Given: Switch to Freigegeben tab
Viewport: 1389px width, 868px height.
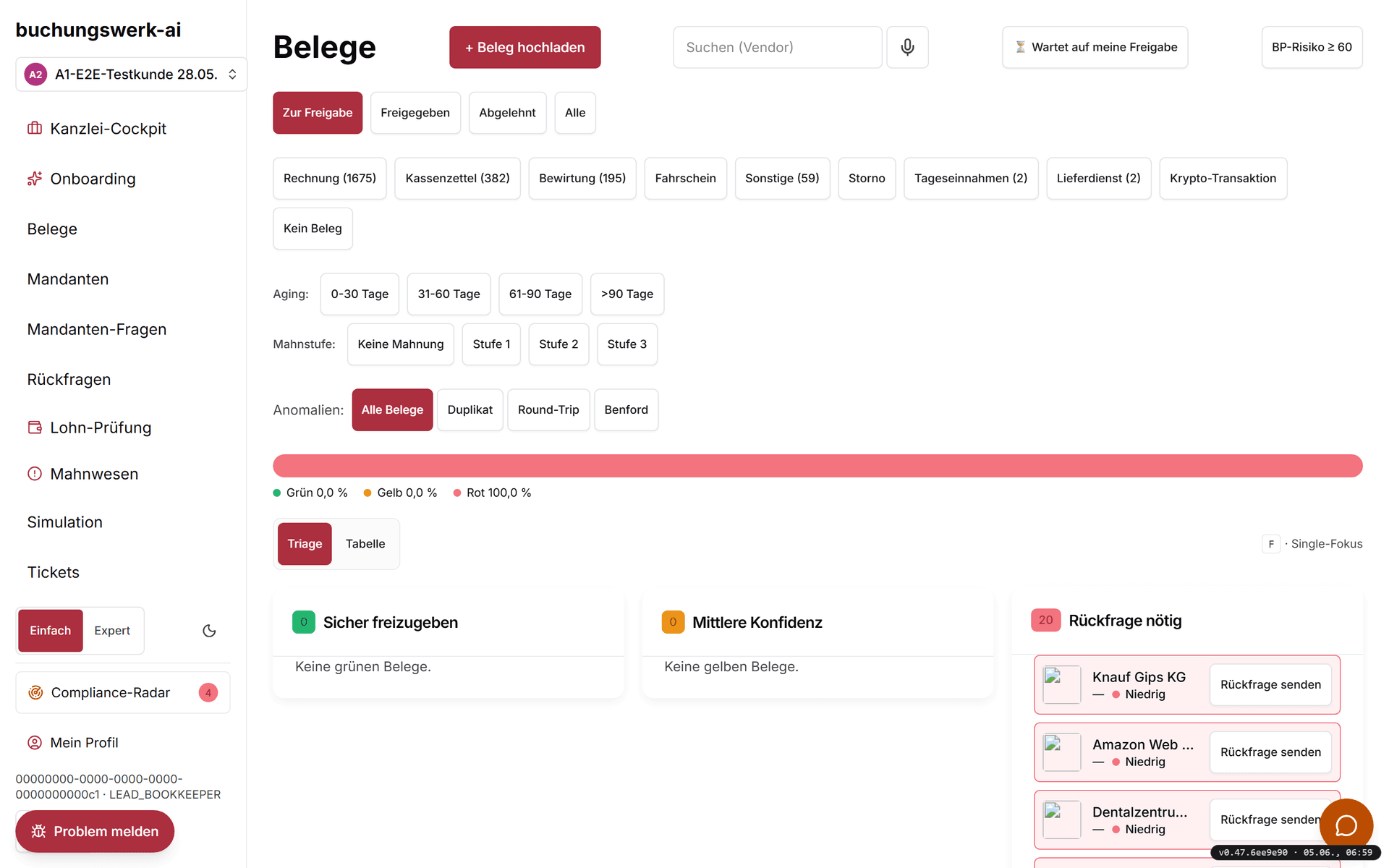Looking at the screenshot, I should click(415, 113).
